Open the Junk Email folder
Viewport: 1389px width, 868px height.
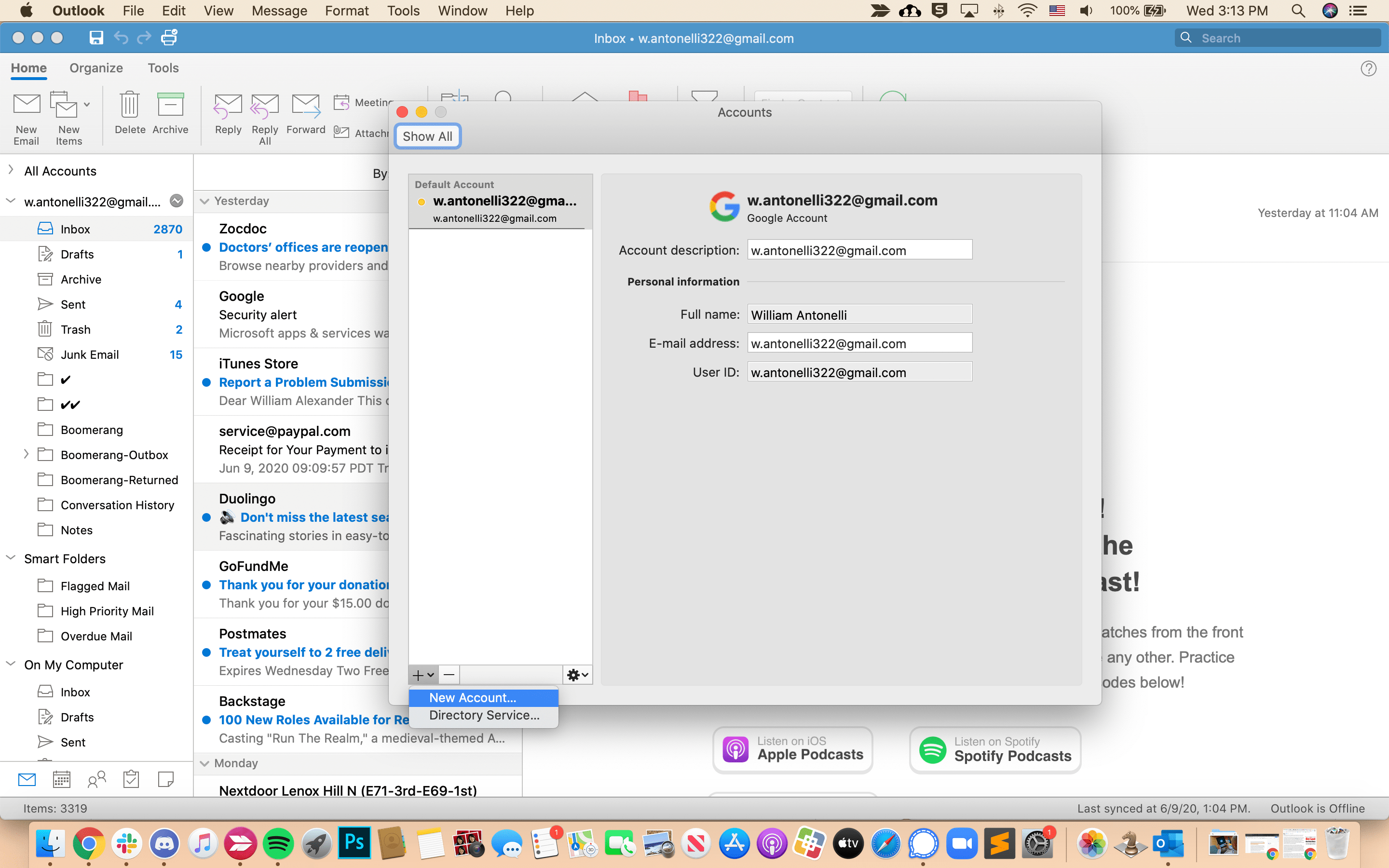(96, 355)
